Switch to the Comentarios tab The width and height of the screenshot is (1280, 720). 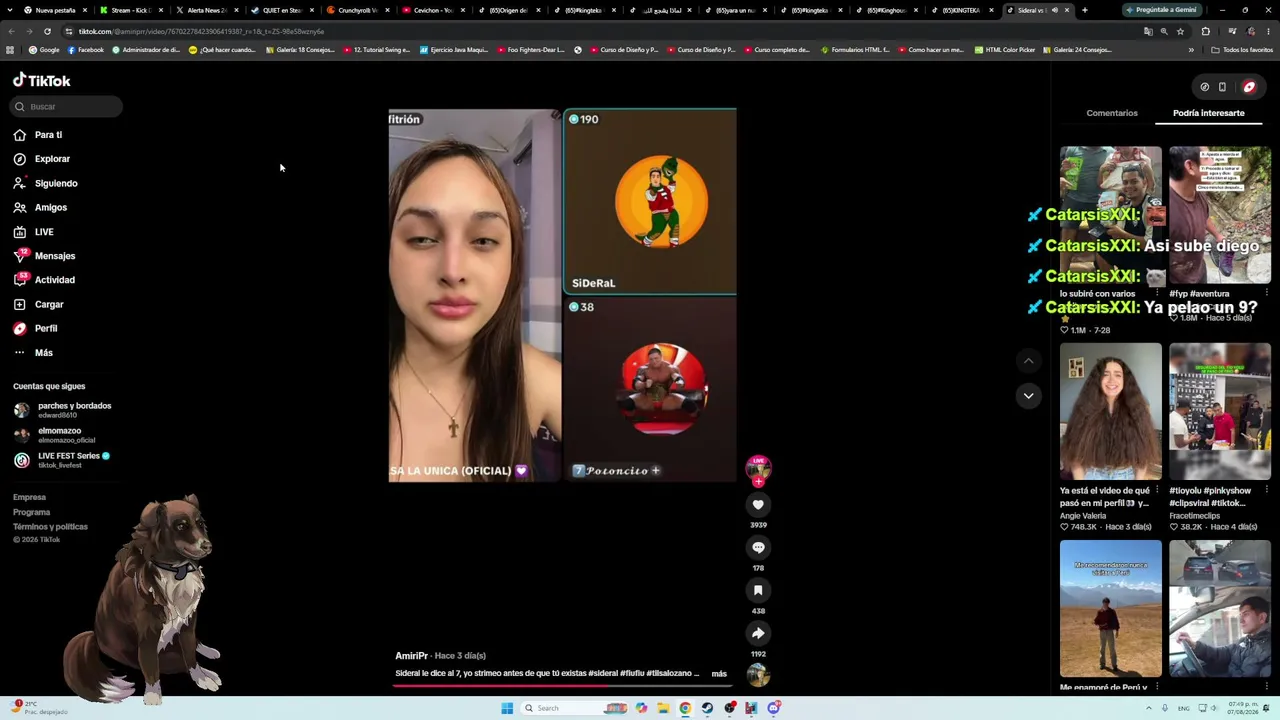click(x=1112, y=113)
